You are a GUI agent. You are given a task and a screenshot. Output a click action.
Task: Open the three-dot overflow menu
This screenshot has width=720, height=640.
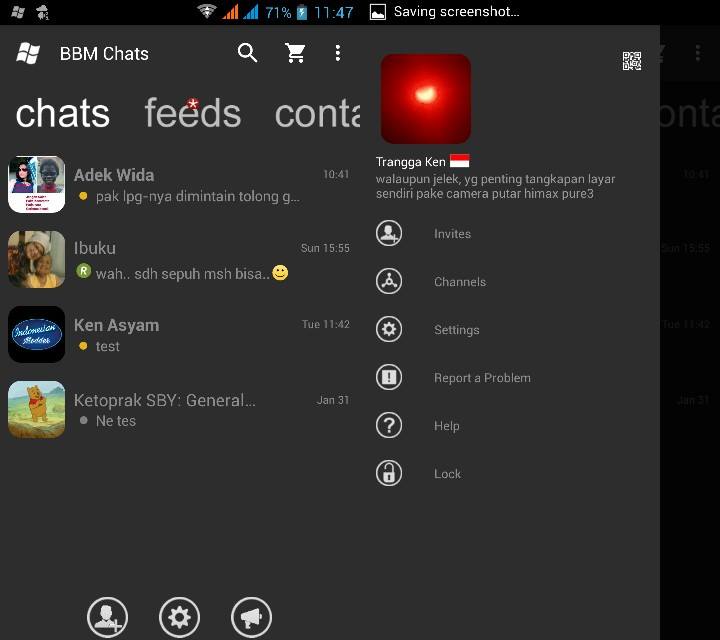tap(338, 53)
